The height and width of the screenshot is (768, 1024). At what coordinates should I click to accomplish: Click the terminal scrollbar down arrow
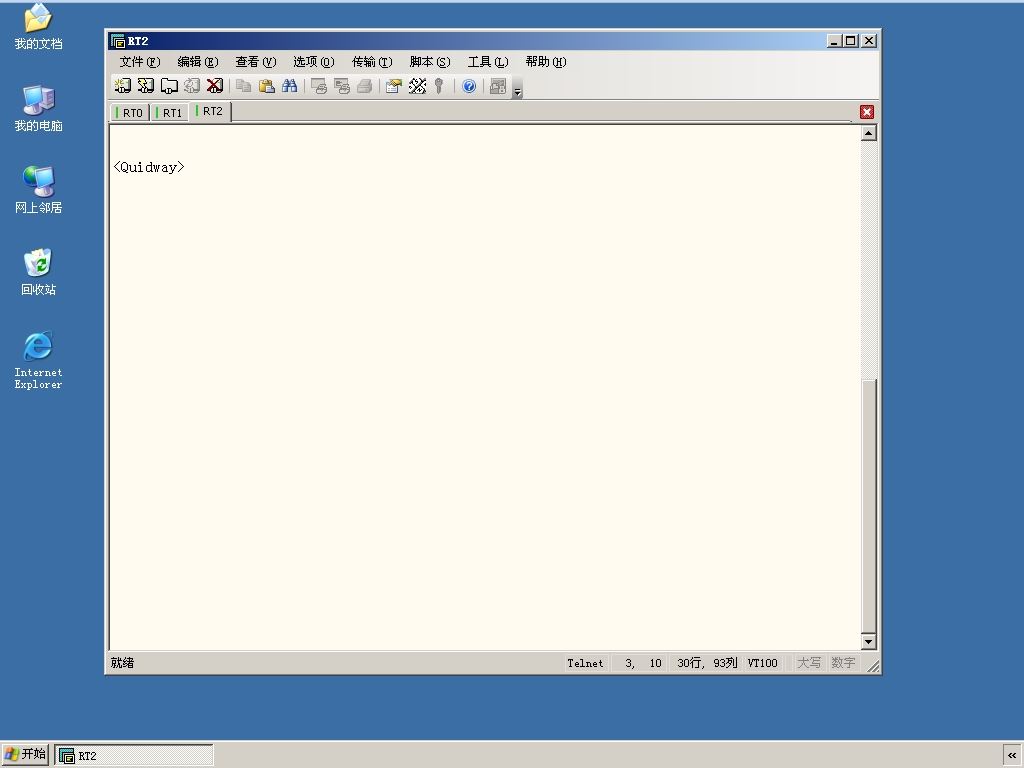869,641
